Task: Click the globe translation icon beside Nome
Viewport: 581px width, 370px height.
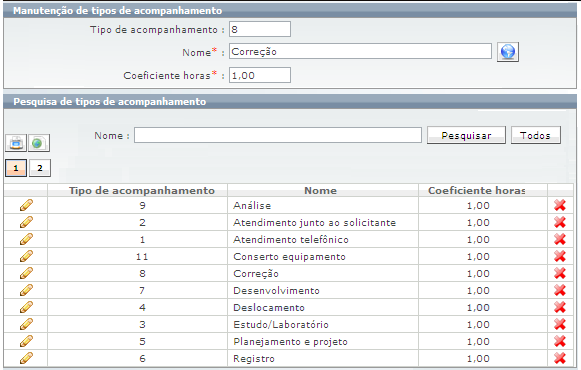Action: coord(508,52)
